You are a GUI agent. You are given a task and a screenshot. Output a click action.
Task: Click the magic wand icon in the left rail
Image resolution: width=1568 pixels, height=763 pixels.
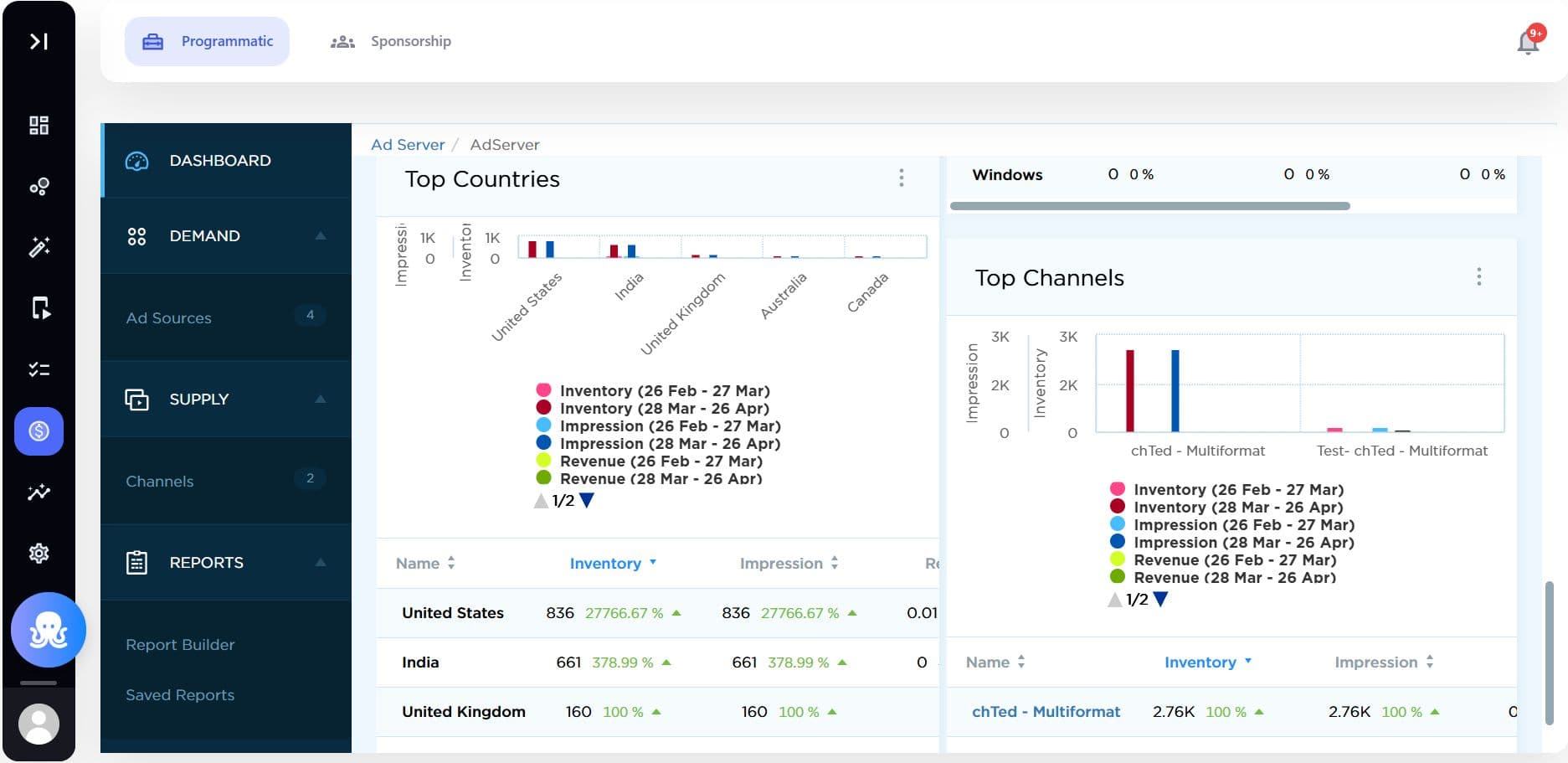(x=39, y=246)
